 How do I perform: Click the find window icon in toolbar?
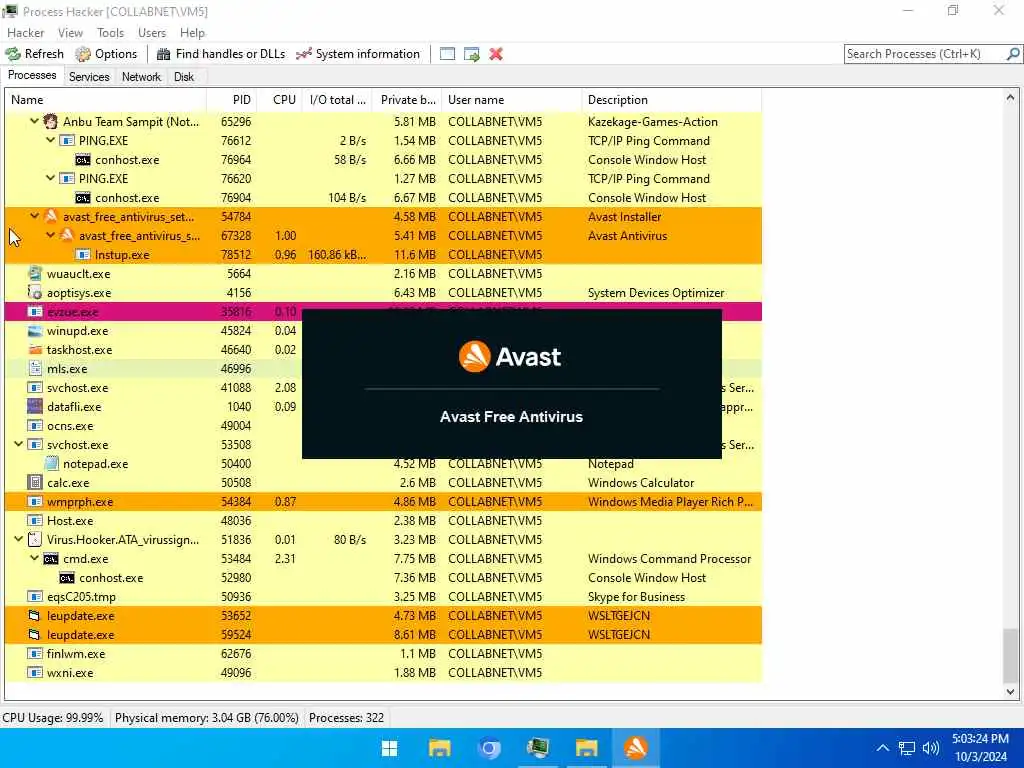447,54
